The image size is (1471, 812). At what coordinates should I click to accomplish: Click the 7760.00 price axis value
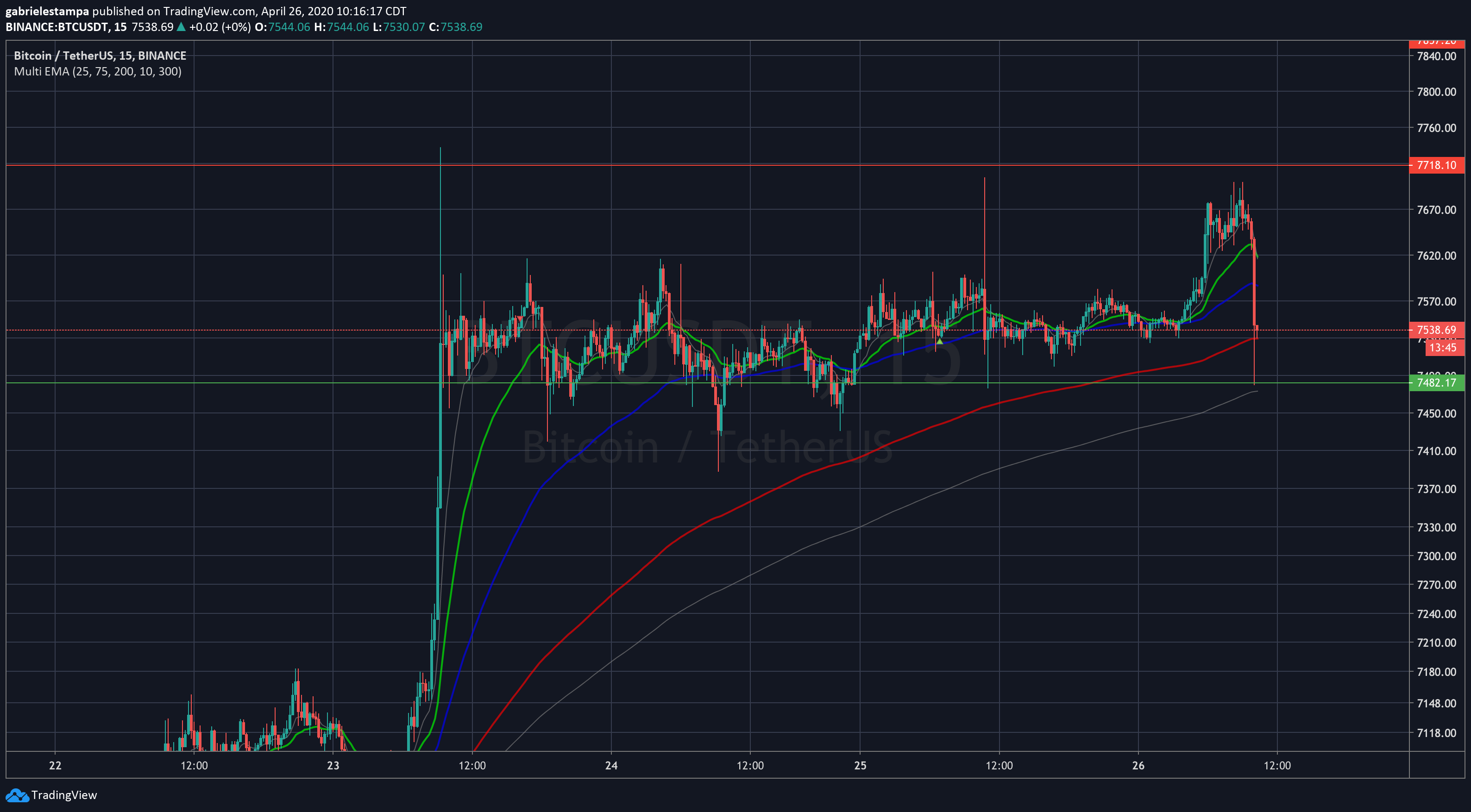click(1436, 128)
